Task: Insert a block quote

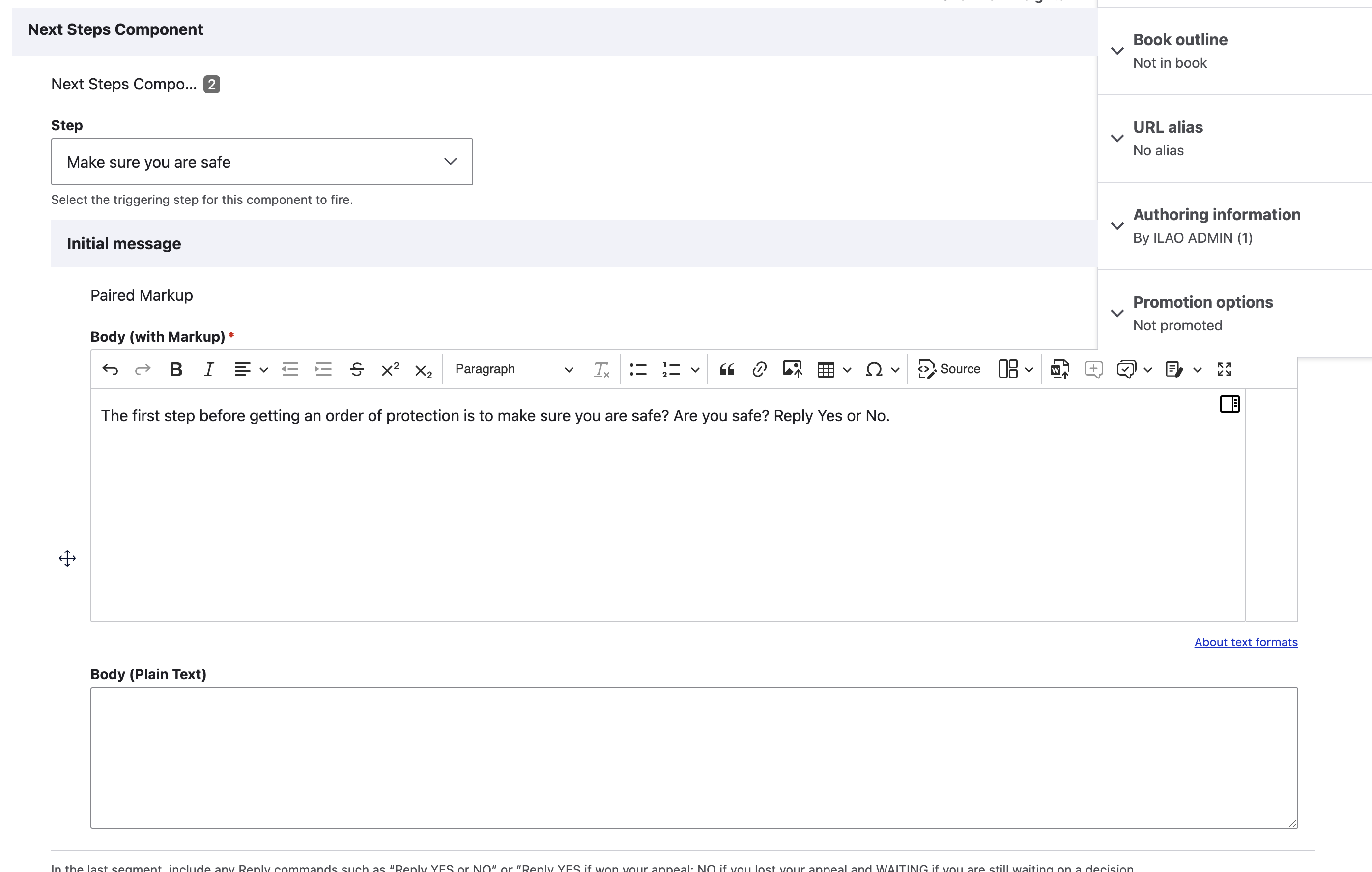Action: click(x=726, y=369)
